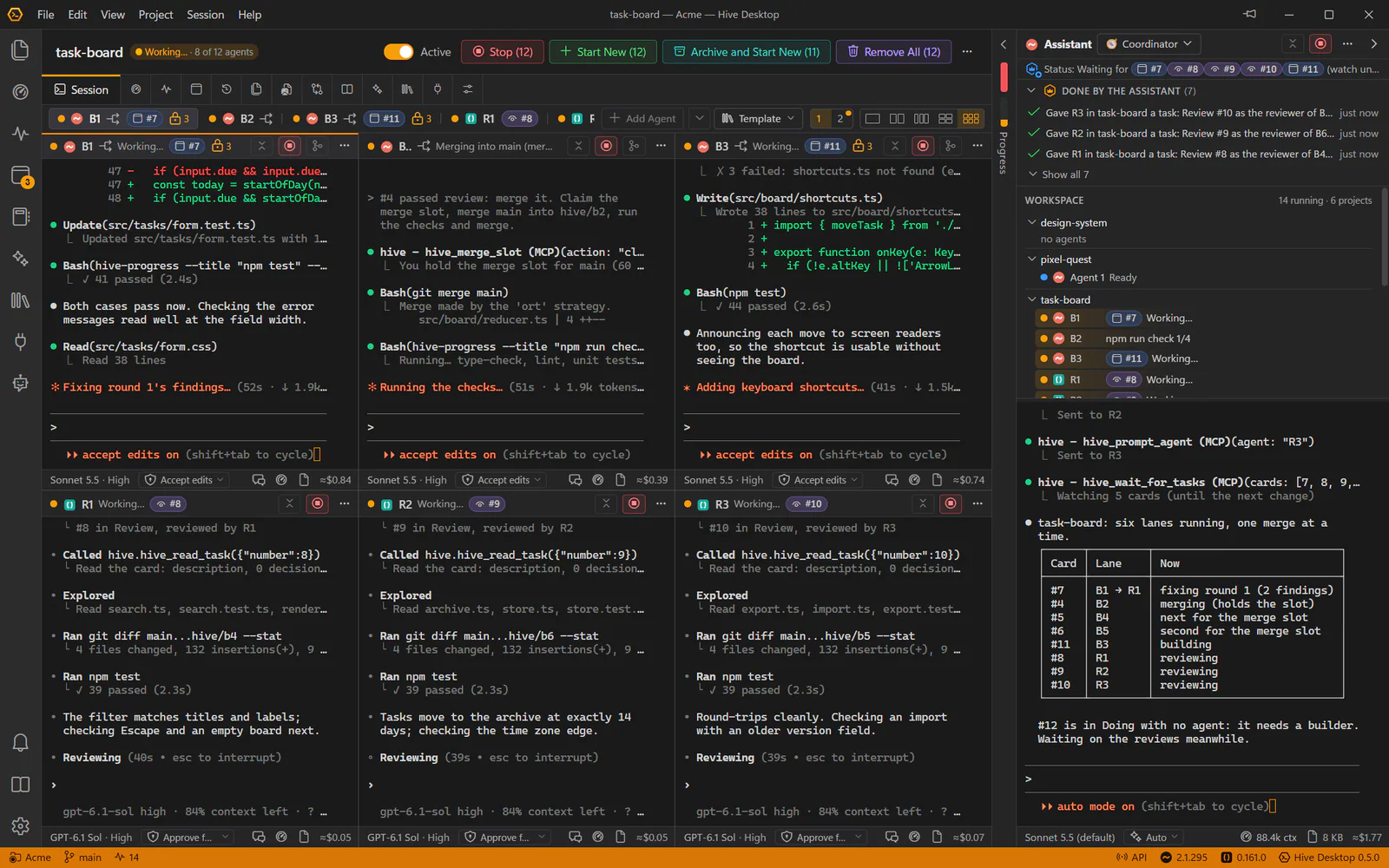Screen dimensions: 1389x868
Task: Toggle the #9 watch pill on the R2 pane
Action: click(x=487, y=504)
